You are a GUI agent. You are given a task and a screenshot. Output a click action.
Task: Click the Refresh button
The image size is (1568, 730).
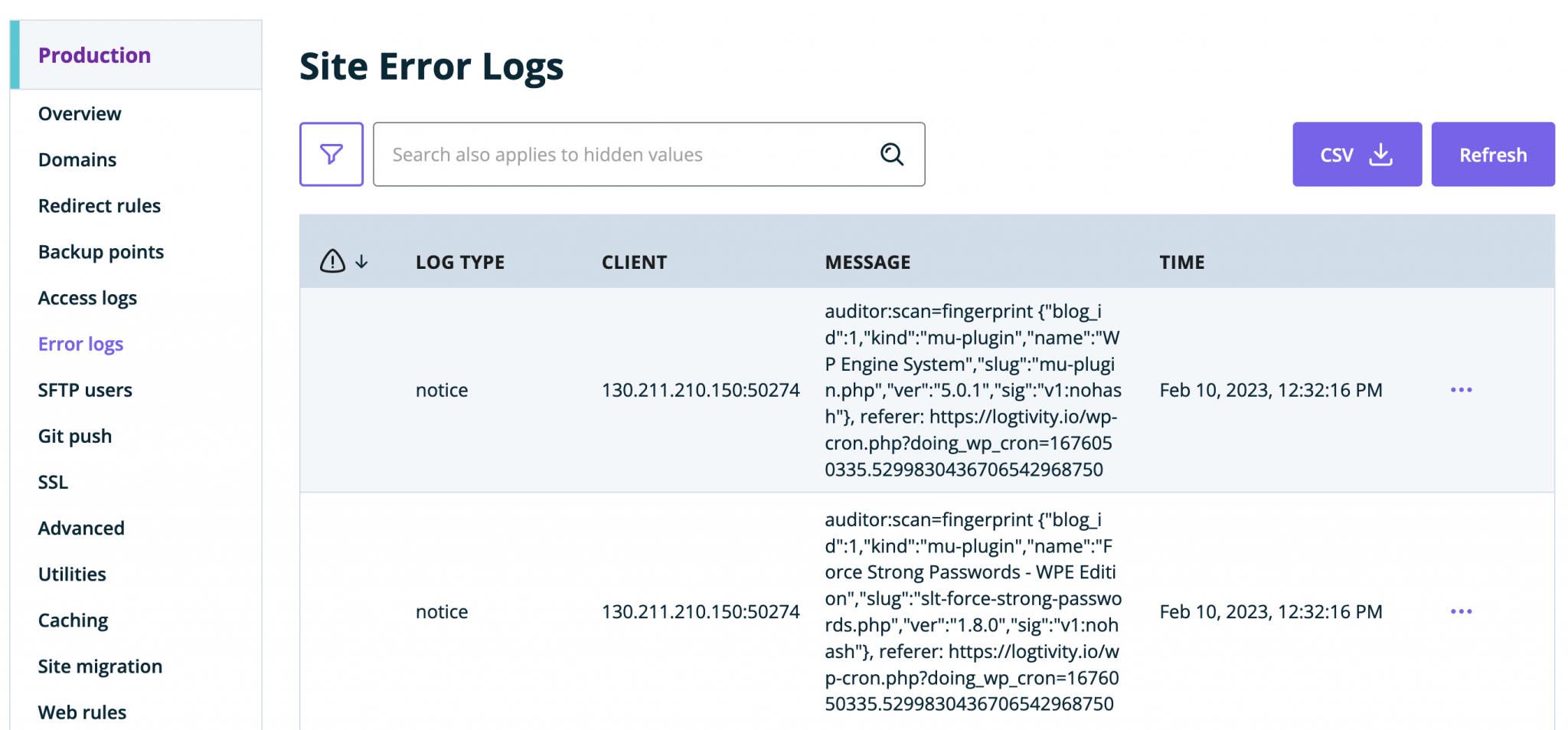pos(1492,154)
